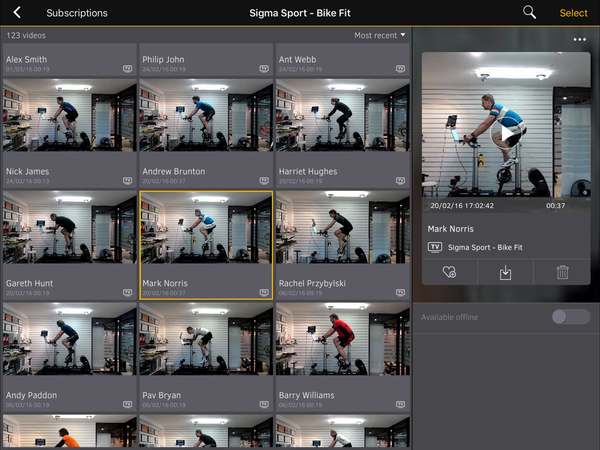Click the 123 videos count label
Viewport: 600px width, 450px height.
(26, 35)
